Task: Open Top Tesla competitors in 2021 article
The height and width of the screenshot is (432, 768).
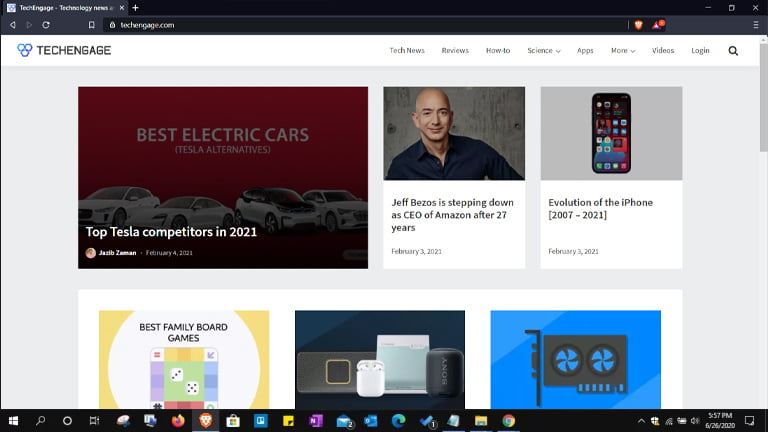Action: [171, 232]
